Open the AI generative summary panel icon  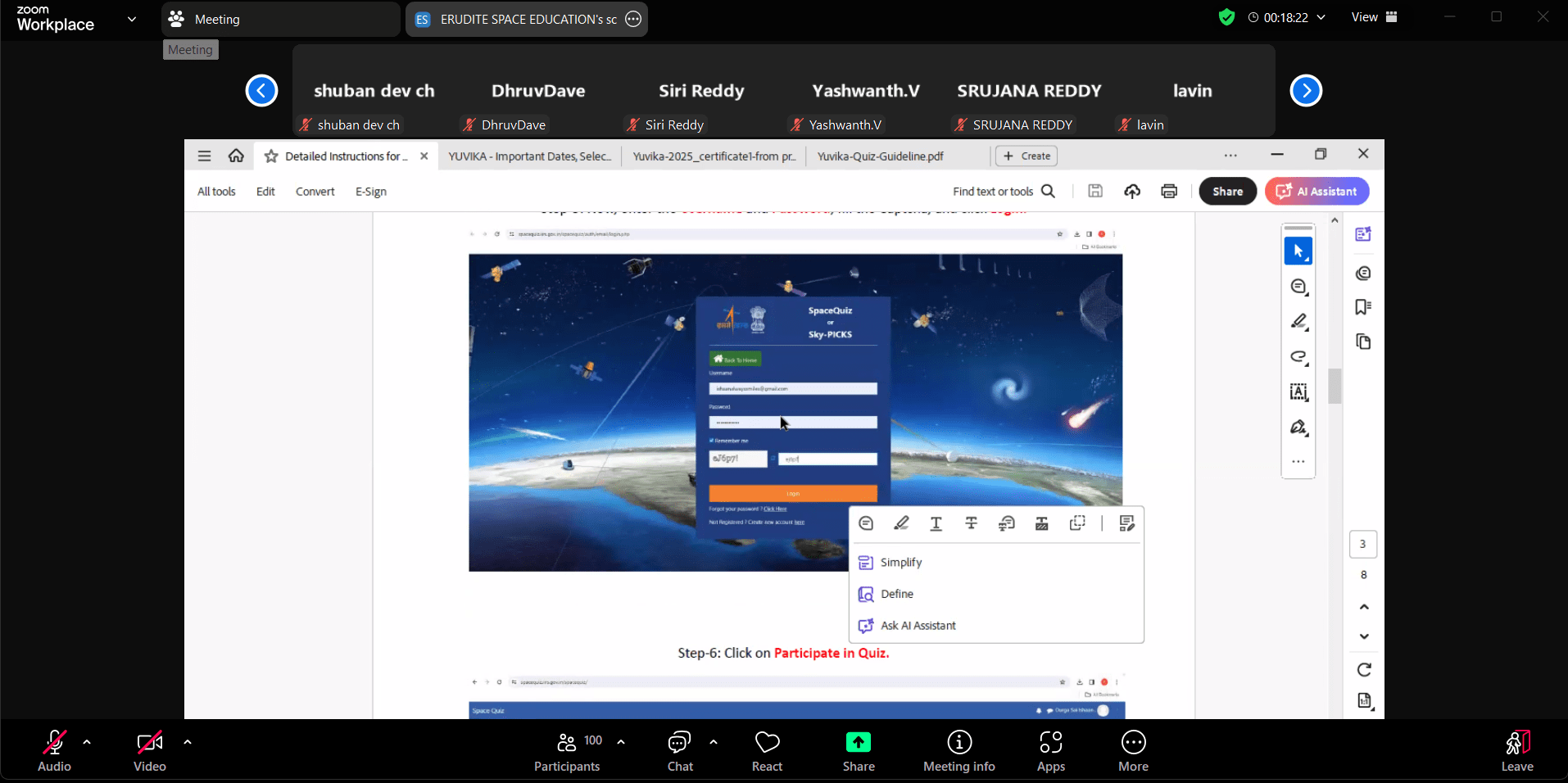tap(1363, 234)
